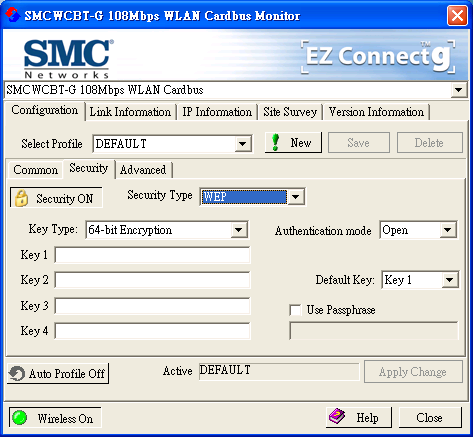Open the Authentication mode dropdown
Viewport: 473px width, 437px height.
(x=448, y=230)
